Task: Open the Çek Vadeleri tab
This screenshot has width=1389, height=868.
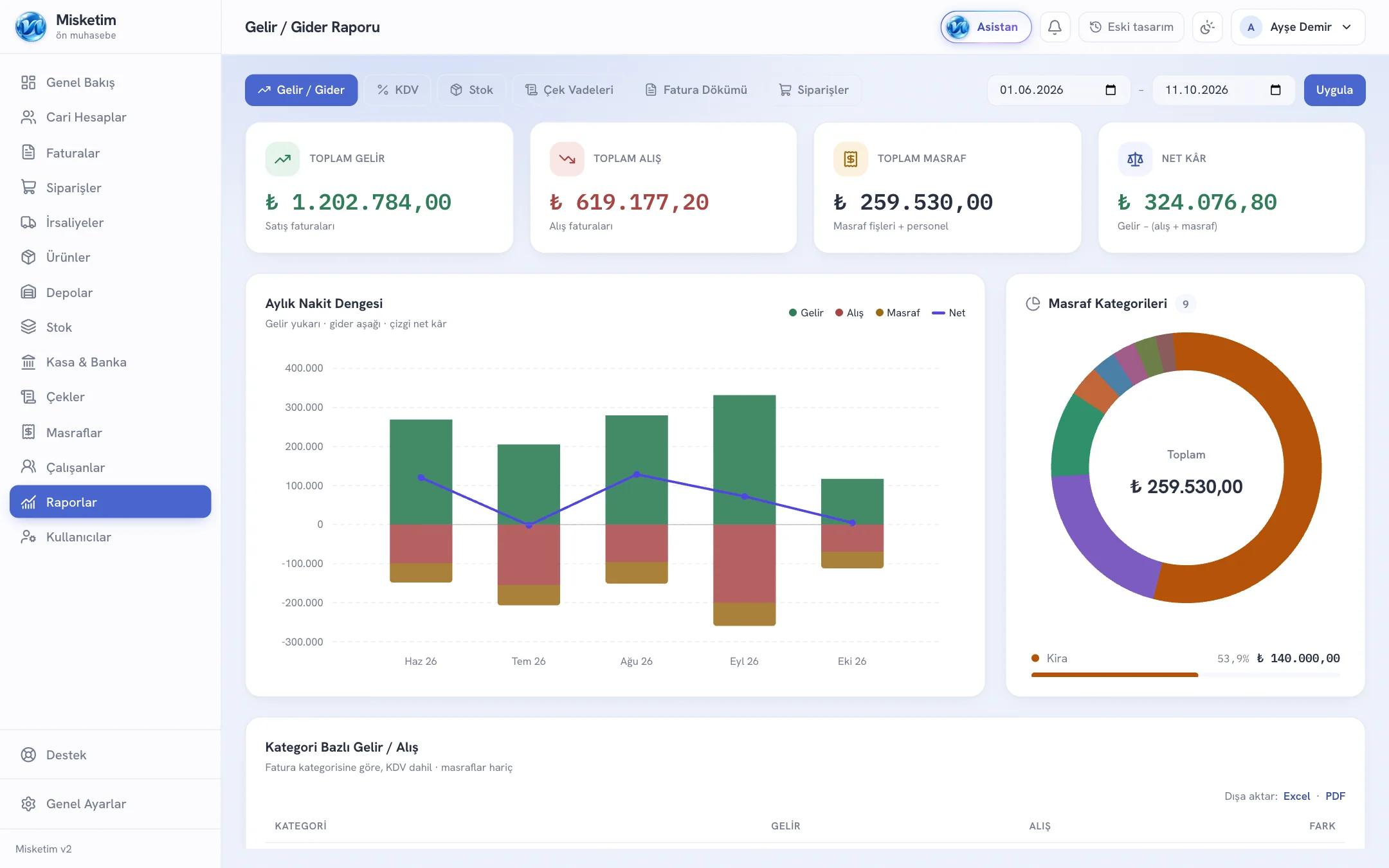Action: pos(569,90)
